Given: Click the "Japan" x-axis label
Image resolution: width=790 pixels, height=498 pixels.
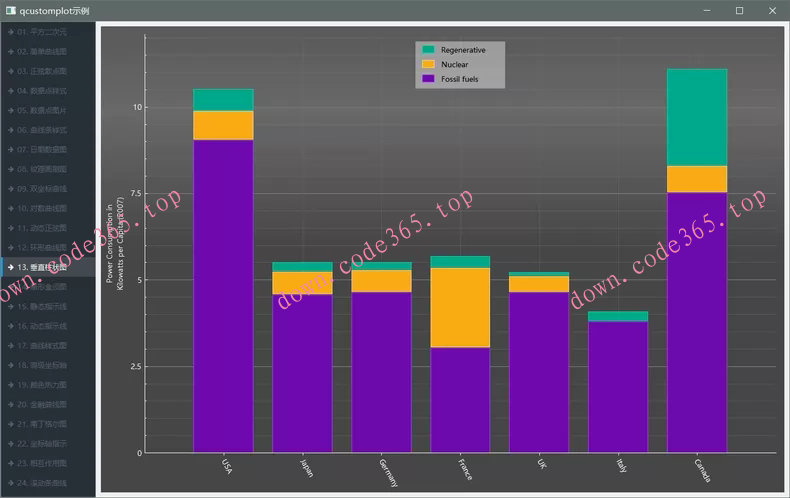Looking at the screenshot, I should (307, 468).
